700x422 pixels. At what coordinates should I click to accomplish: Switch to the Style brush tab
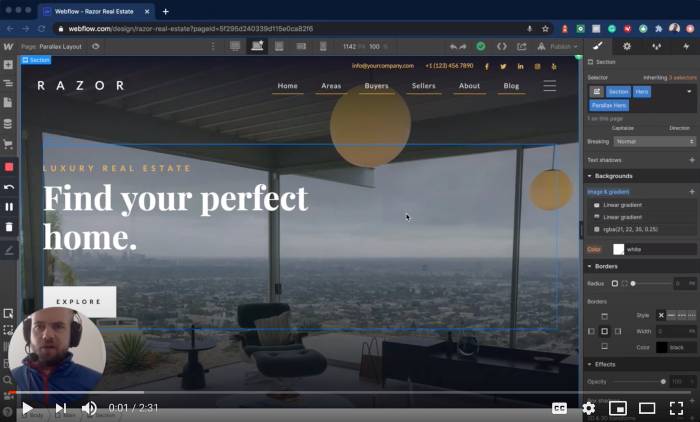point(598,46)
